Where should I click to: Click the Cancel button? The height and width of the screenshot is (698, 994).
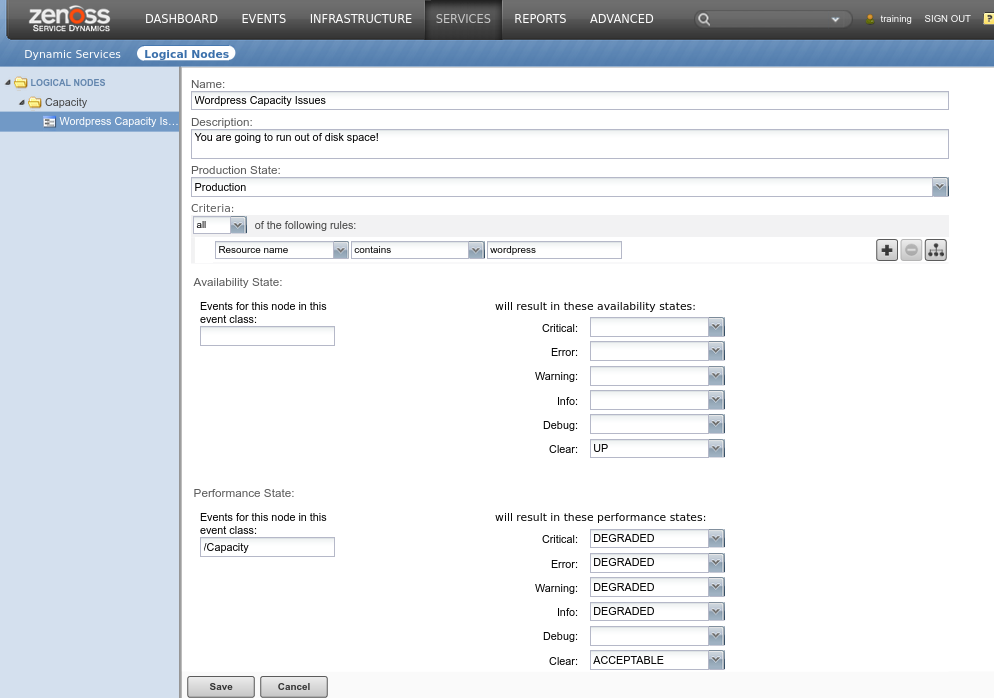click(x=293, y=687)
